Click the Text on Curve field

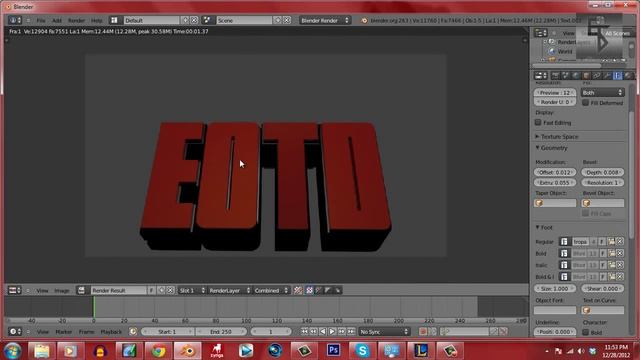[602, 310]
